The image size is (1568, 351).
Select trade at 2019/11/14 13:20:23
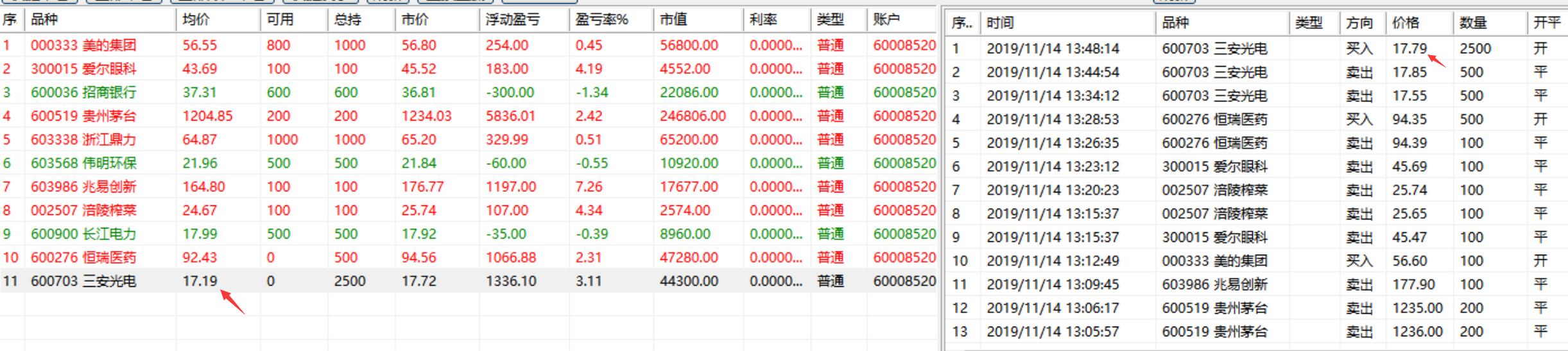1257,190
